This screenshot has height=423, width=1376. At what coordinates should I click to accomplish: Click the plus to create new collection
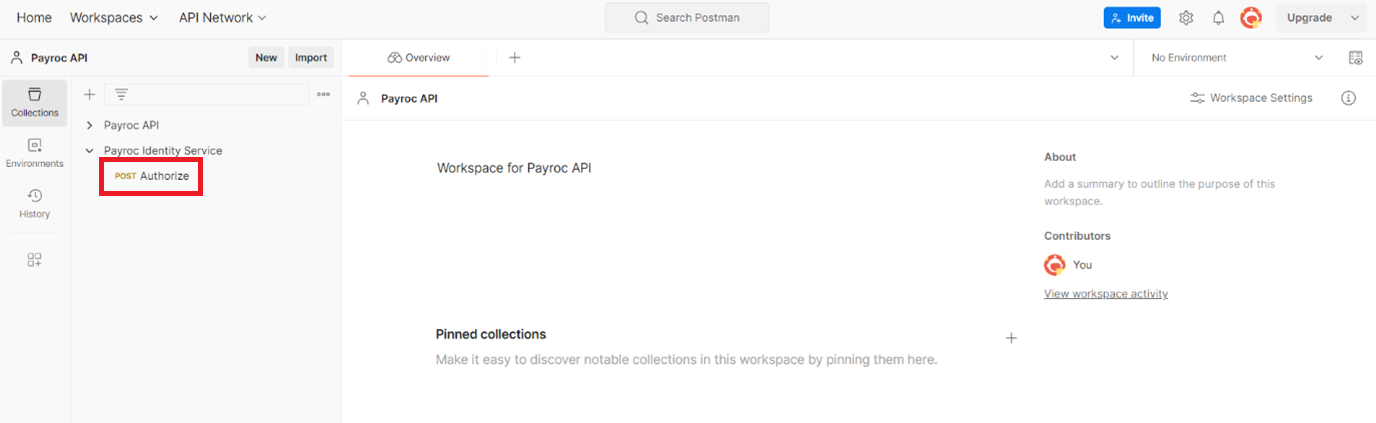click(89, 94)
